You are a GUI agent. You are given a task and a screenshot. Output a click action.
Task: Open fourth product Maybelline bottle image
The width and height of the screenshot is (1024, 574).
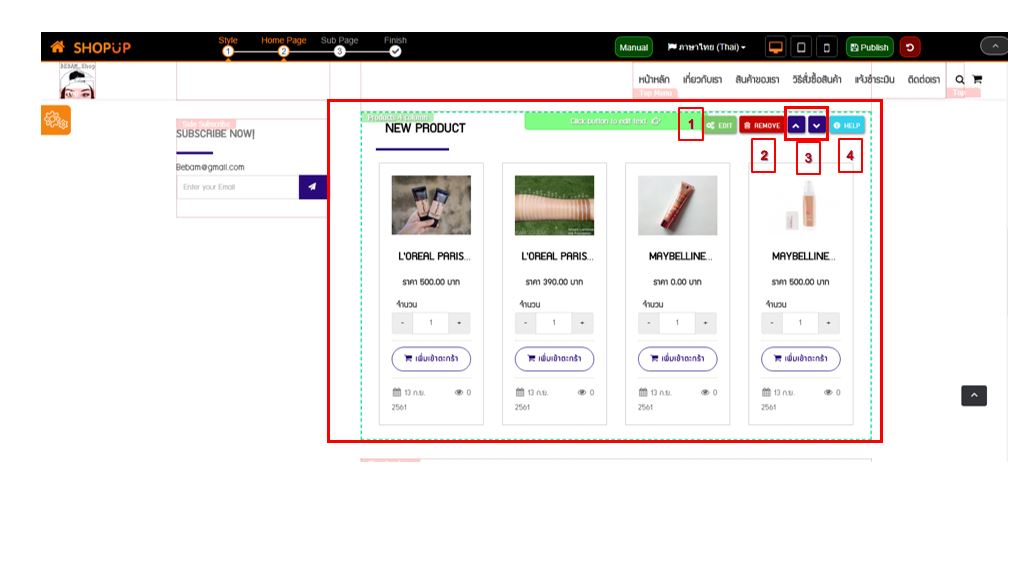click(801, 205)
